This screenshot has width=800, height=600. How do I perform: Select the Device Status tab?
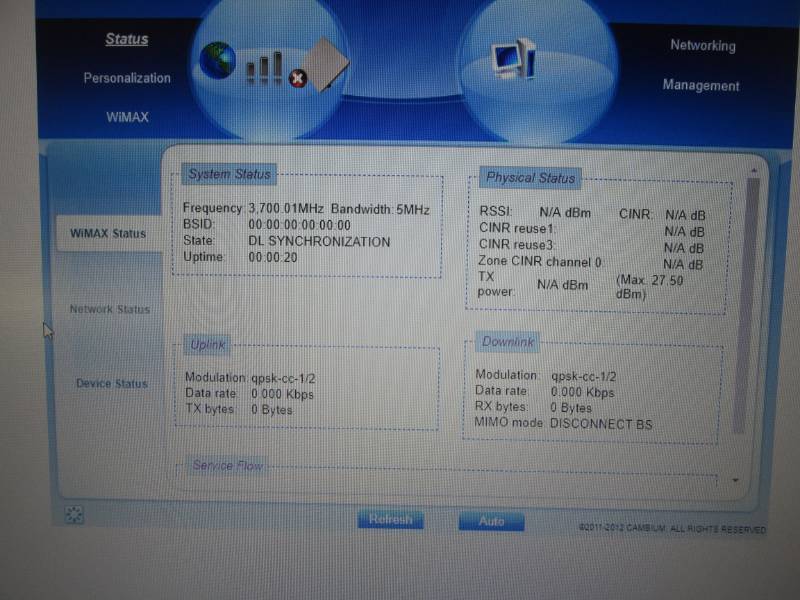(x=112, y=383)
